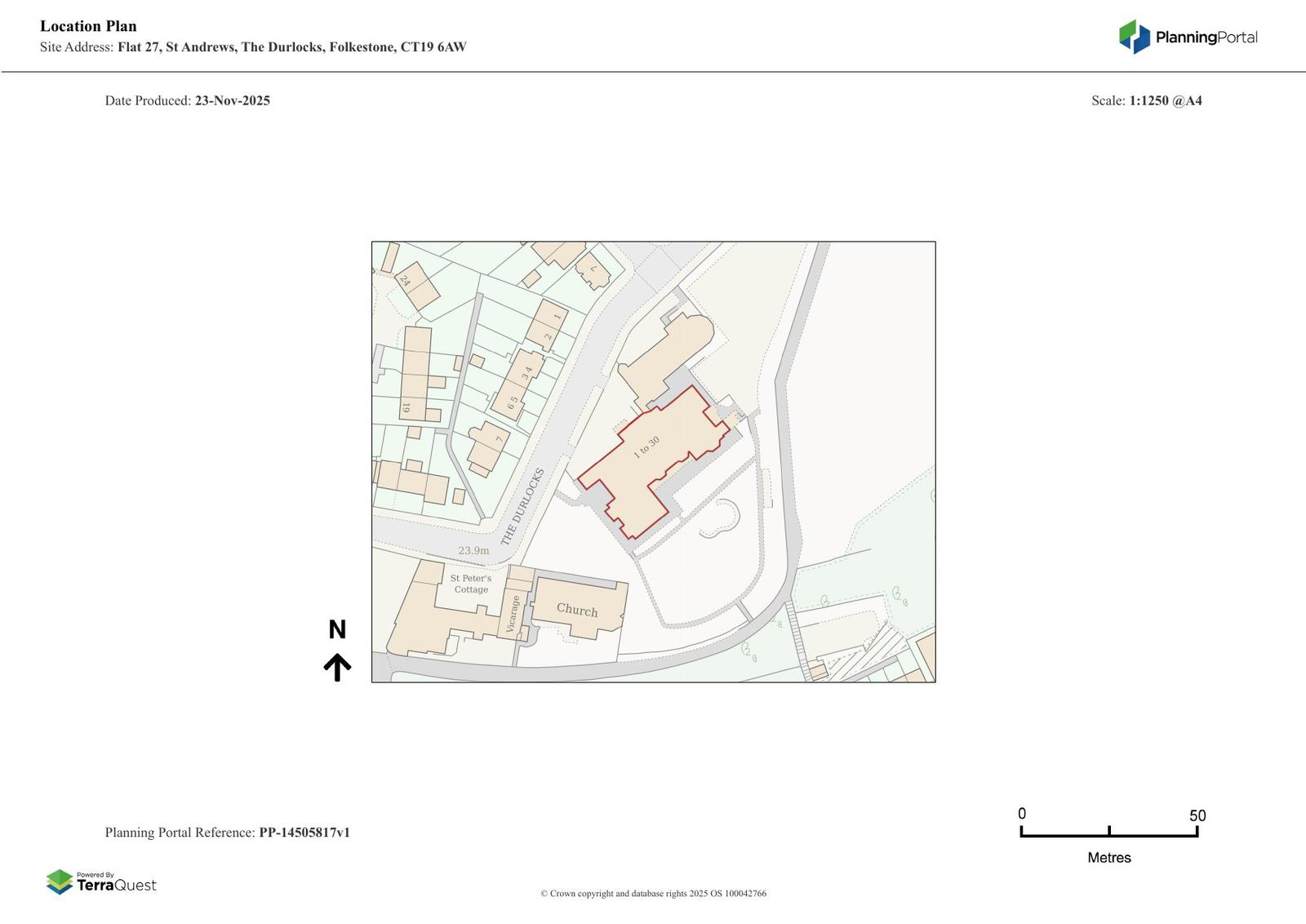Click the scale value 1:1250 @A4
Viewport: 1306px width, 924px height.
click(x=1165, y=101)
